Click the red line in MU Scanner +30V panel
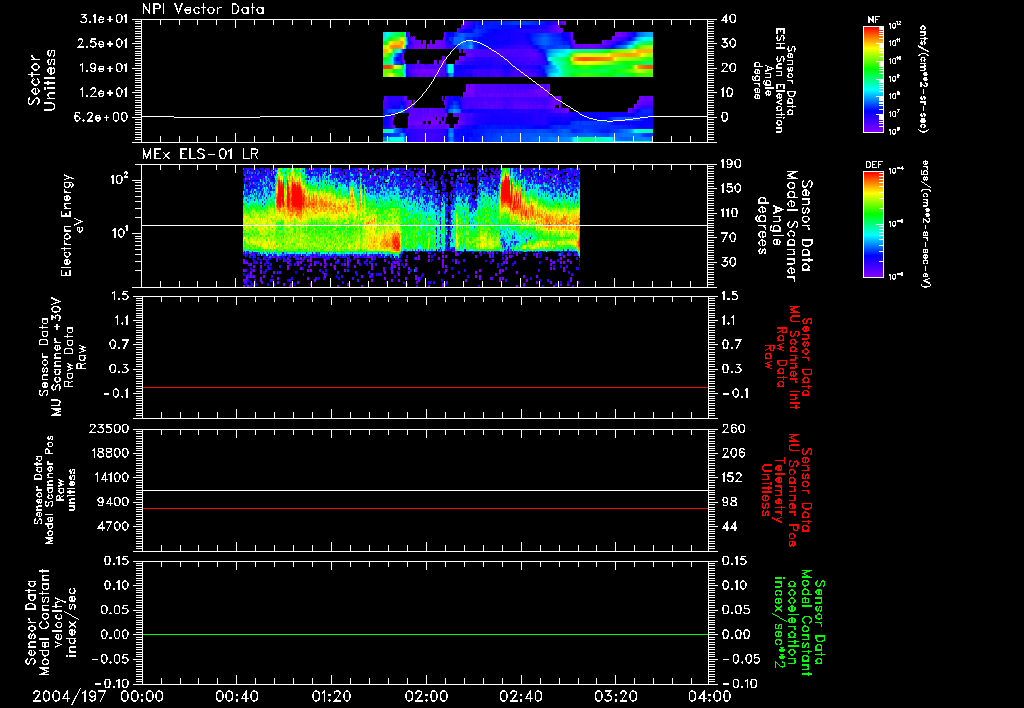This screenshot has height=708, width=1024. (x=425, y=387)
